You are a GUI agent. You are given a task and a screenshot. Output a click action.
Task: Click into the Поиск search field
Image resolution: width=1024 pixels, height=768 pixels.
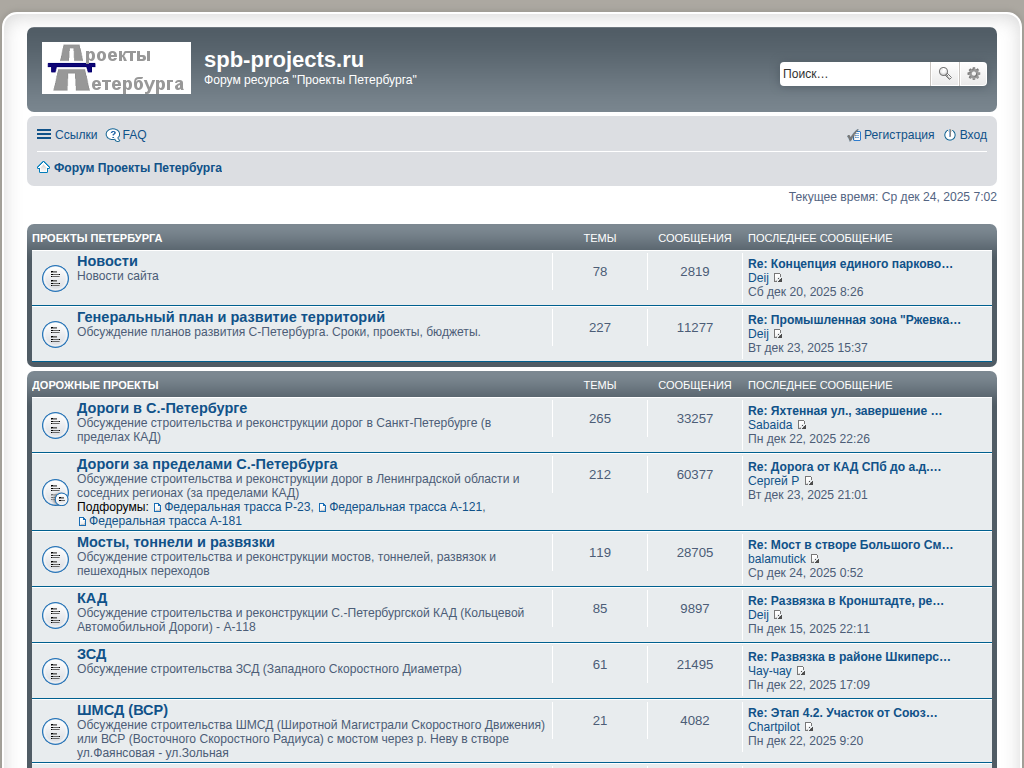click(x=854, y=74)
